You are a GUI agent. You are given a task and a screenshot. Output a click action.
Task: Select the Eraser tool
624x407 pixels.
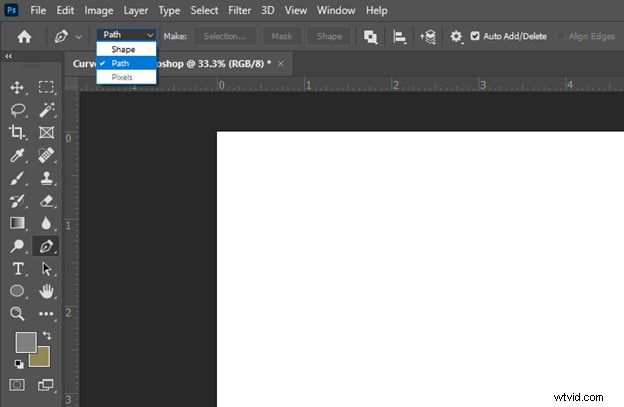(x=47, y=201)
